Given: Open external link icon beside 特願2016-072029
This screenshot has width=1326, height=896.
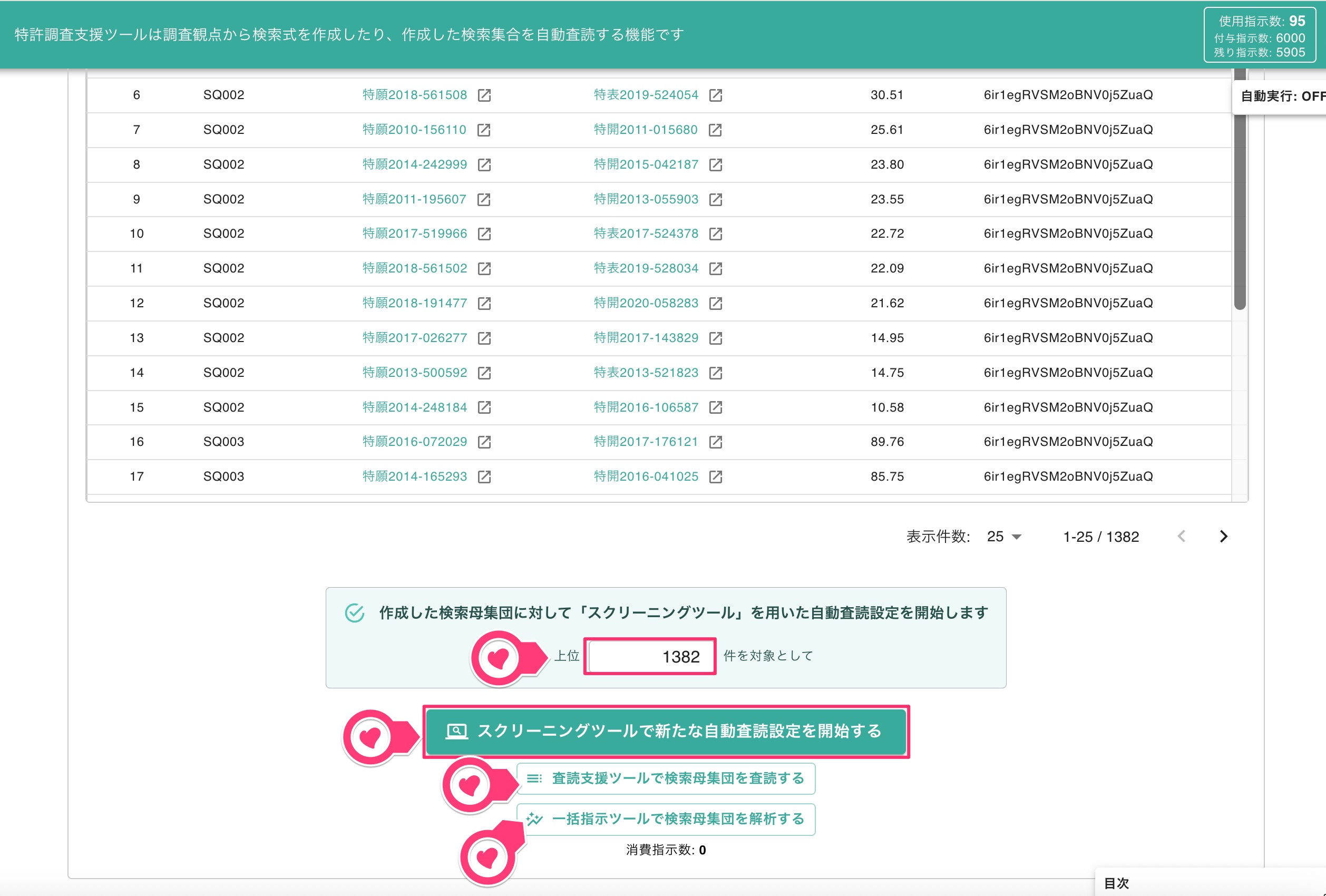Looking at the screenshot, I should point(484,442).
